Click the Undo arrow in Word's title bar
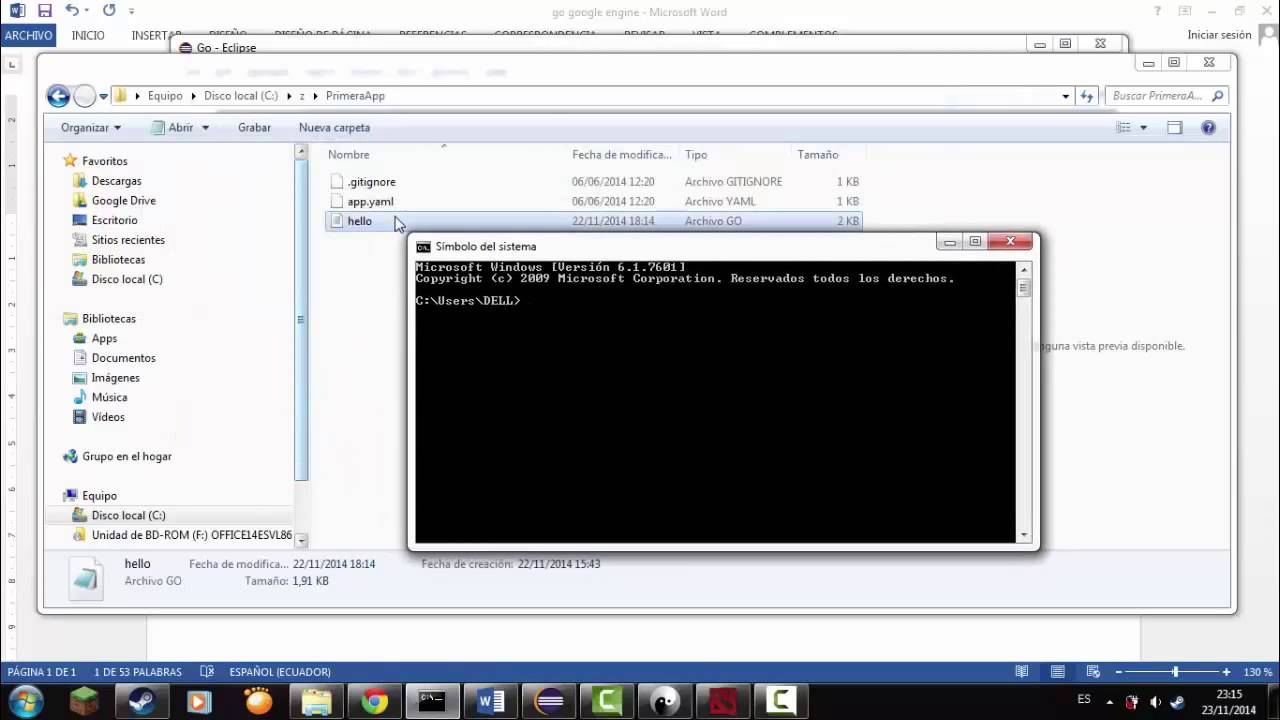Screen dimensions: 1280x720 click(71, 11)
